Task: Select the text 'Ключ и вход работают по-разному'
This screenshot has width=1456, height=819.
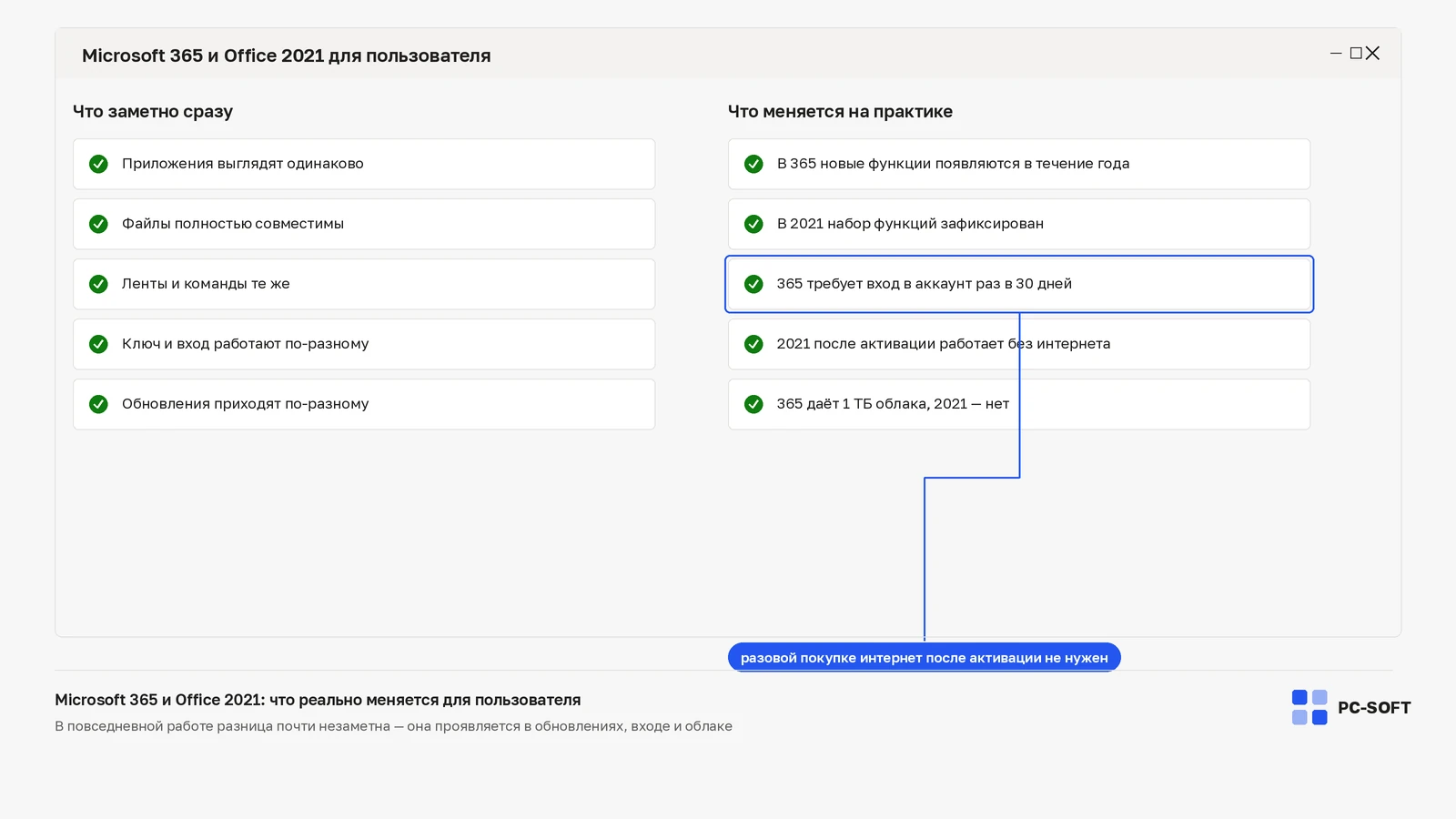Action: pos(246,344)
